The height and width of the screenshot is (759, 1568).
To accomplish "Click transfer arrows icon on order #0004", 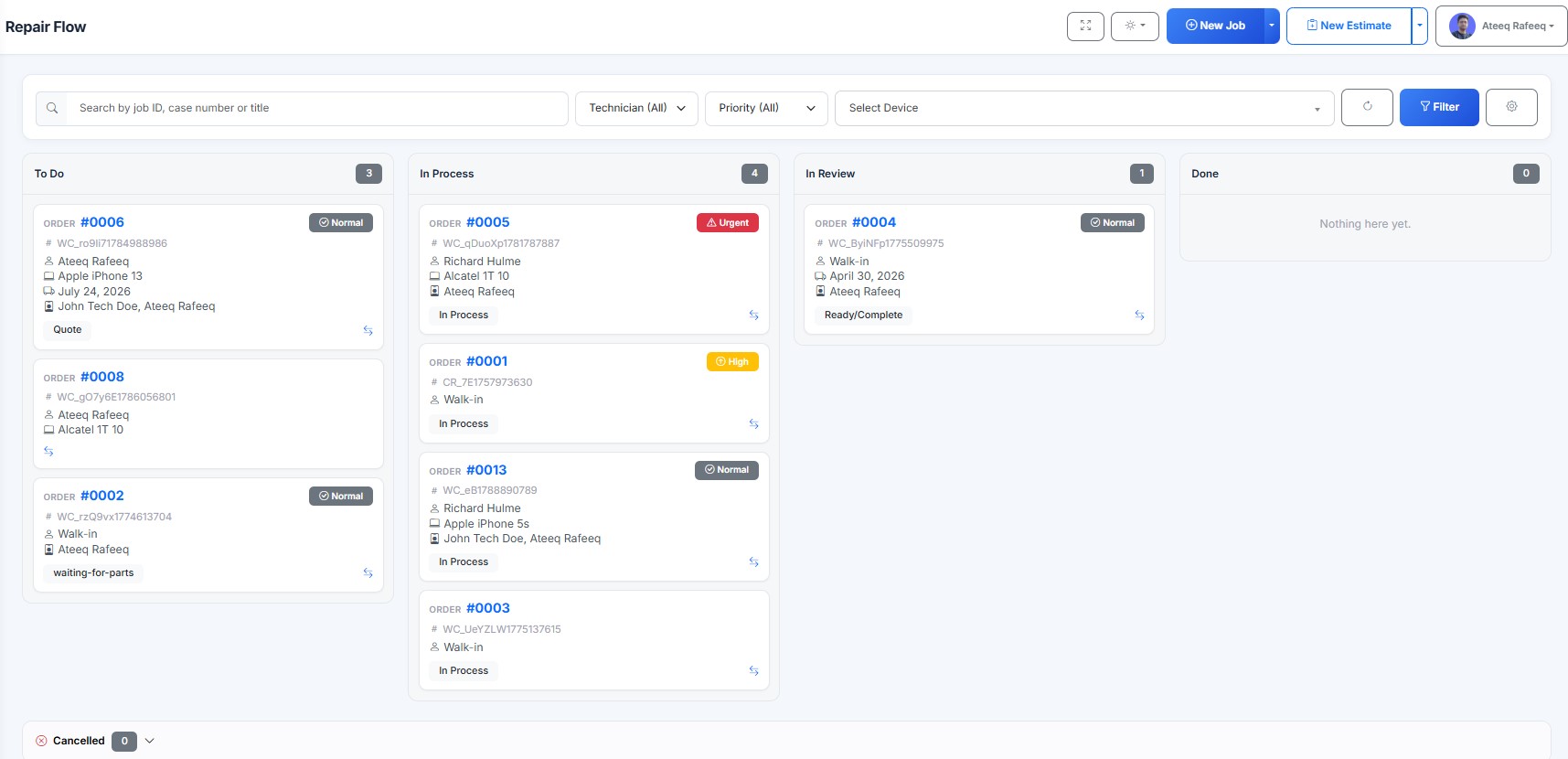I will coord(1139,315).
